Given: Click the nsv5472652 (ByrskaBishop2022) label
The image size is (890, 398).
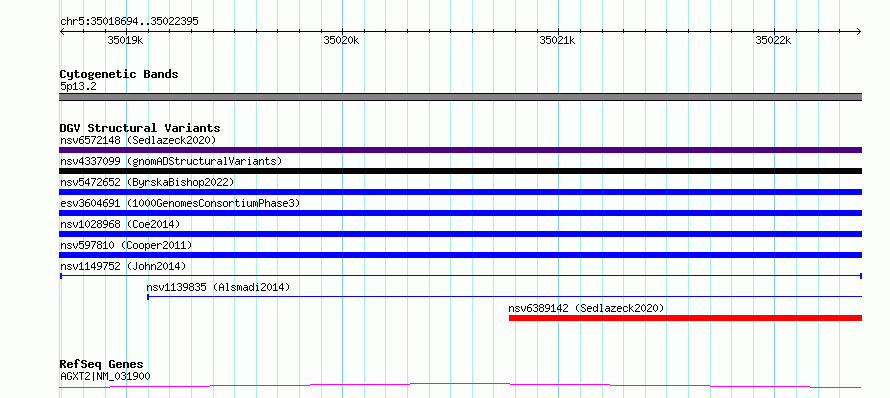Looking at the screenshot, I should (x=147, y=182).
